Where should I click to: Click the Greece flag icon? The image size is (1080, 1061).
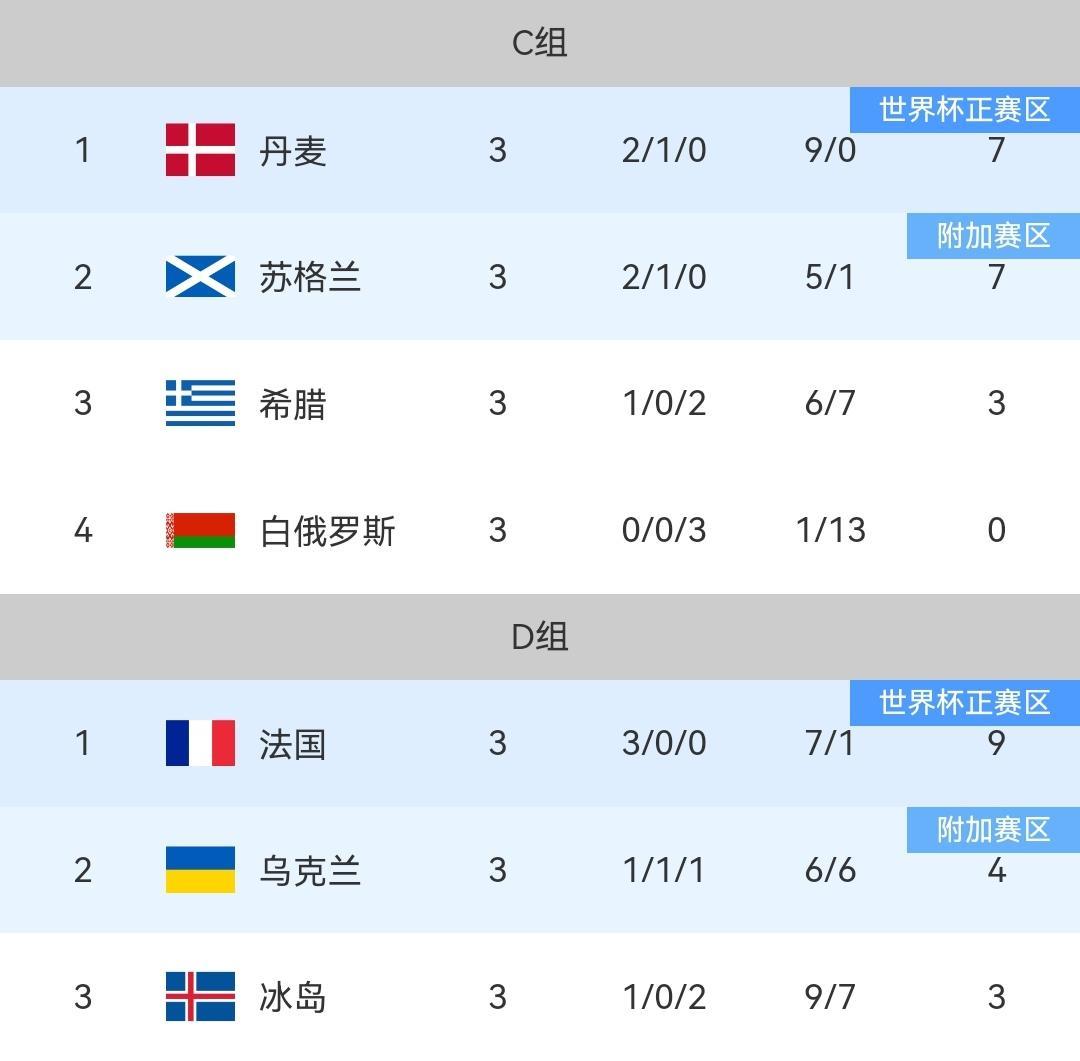(x=200, y=403)
